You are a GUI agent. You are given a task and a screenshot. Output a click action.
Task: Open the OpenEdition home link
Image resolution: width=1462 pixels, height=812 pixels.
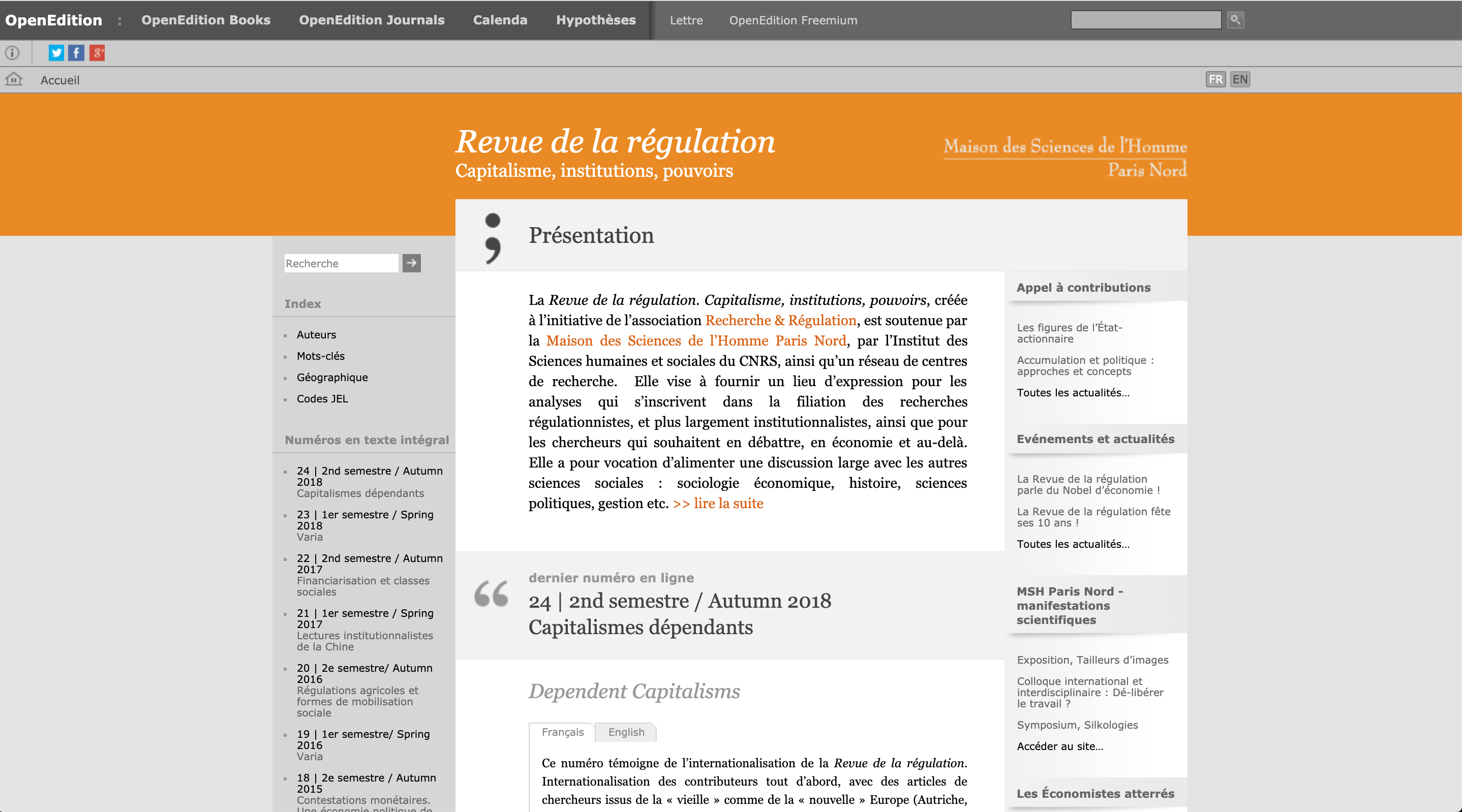tap(53, 20)
